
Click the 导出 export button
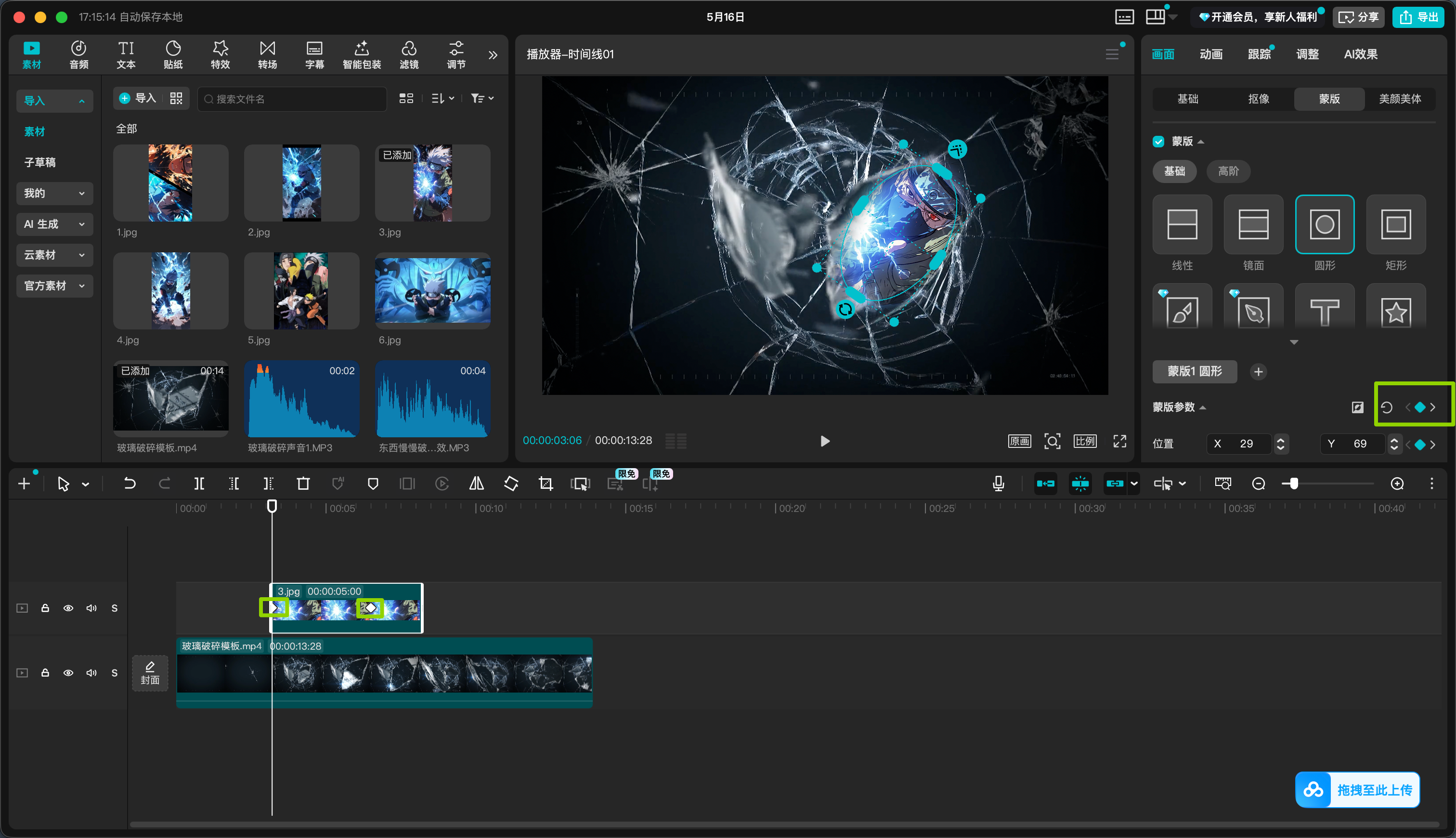pos(1418,17)
